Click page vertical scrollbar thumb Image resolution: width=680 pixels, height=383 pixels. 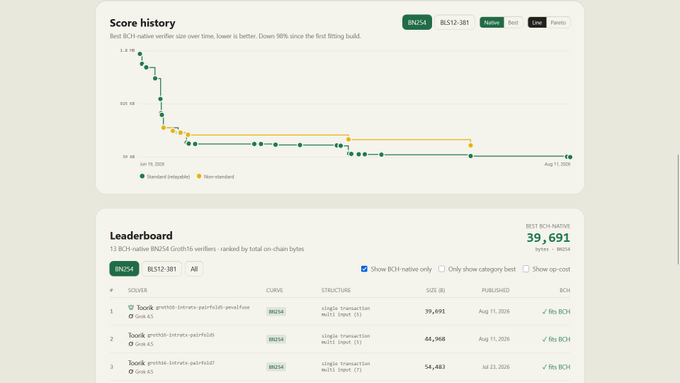[x=678, y=209]
